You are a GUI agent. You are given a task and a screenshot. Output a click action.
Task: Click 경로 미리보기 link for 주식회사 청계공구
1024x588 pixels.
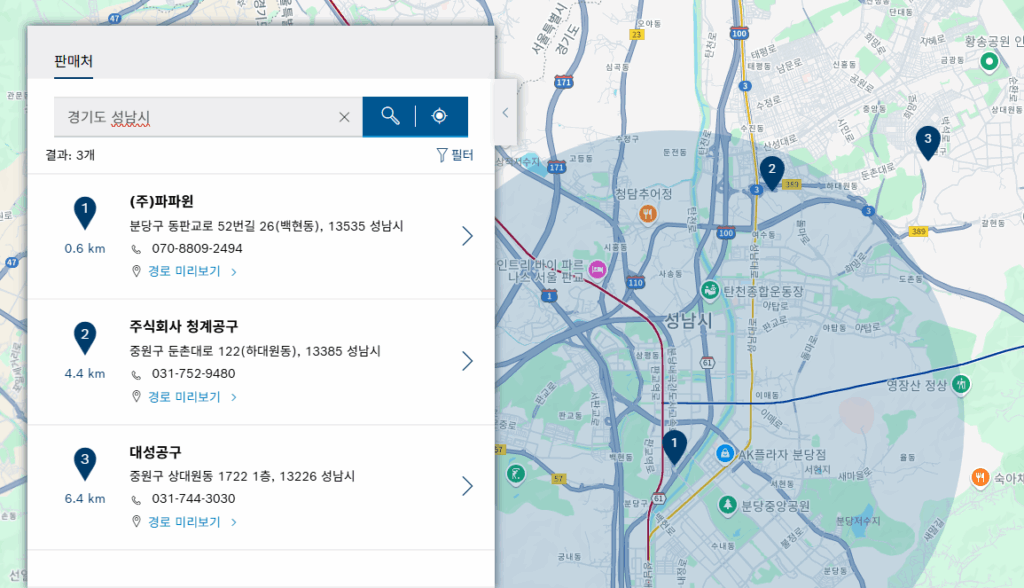tap(184, 397)
